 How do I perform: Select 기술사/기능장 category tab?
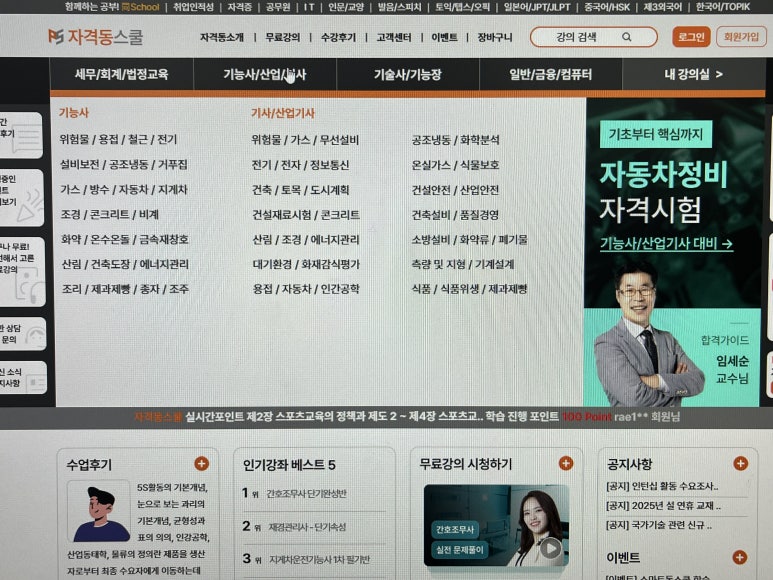pyautogui.click(x=408, y=74)
